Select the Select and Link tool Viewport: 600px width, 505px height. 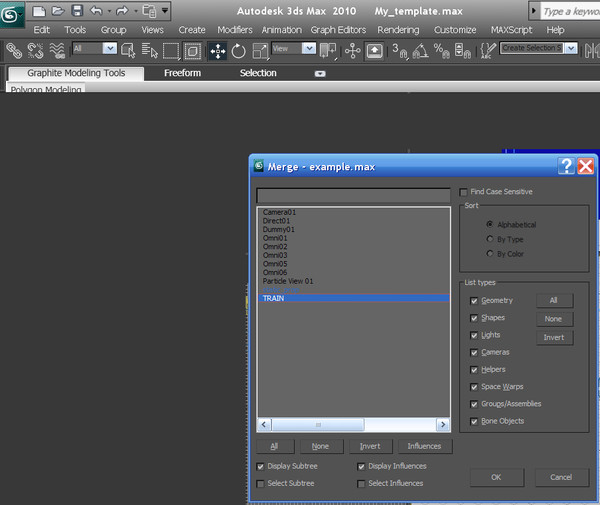coord(14,51)
